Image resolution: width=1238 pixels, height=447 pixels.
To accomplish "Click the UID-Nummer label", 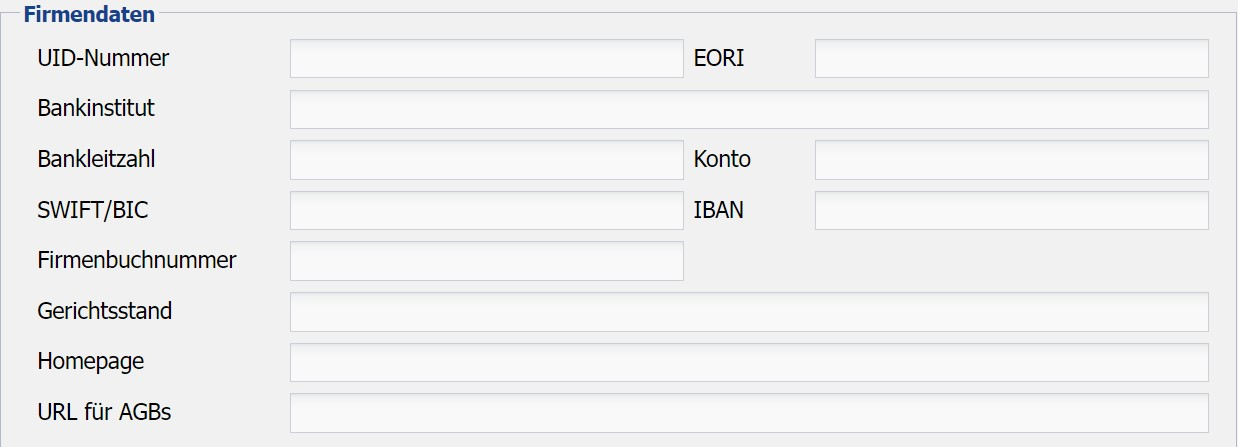I will coord(103,59).
